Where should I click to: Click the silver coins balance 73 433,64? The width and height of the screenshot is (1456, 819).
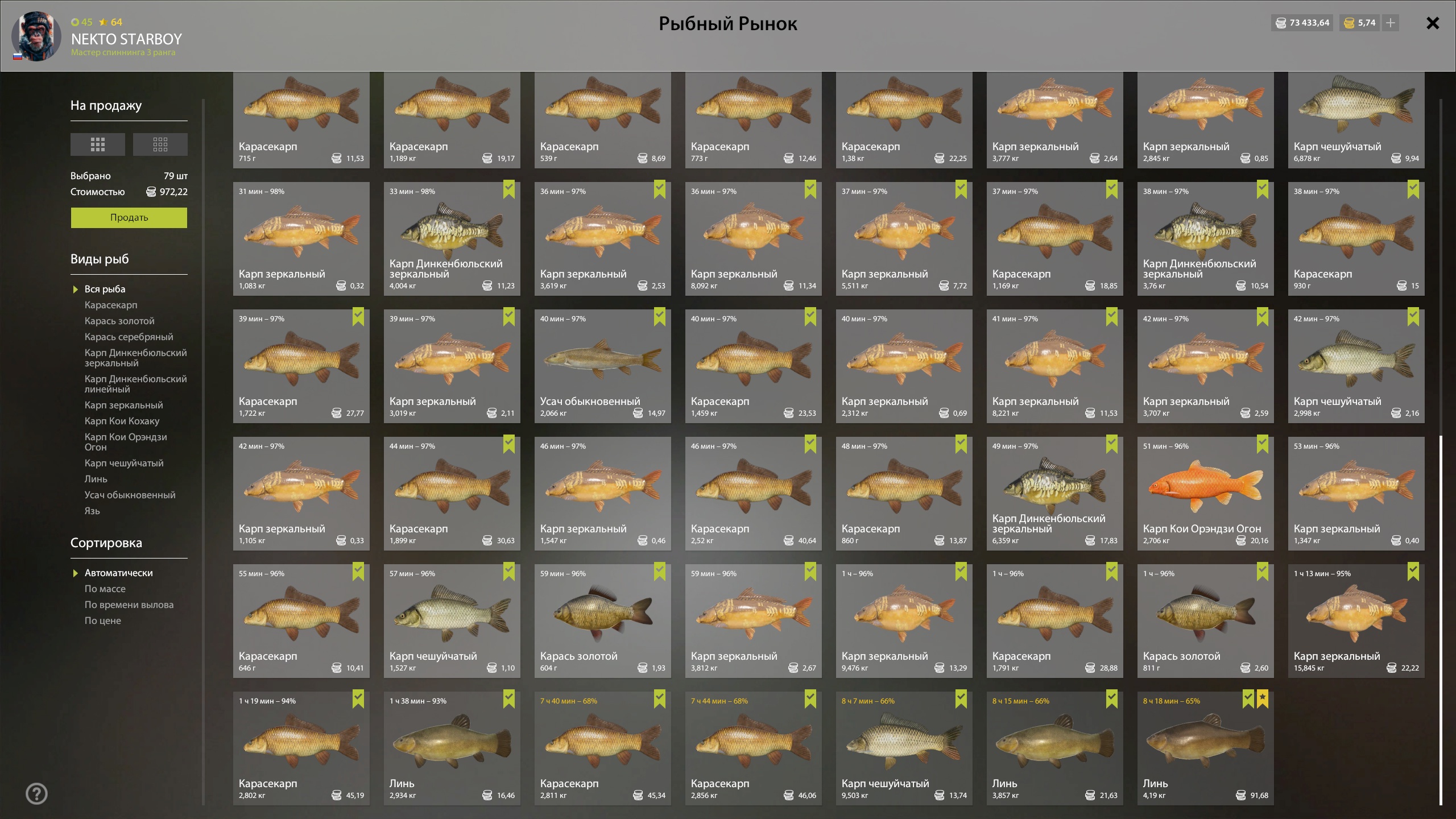[x=1302, y=23]
